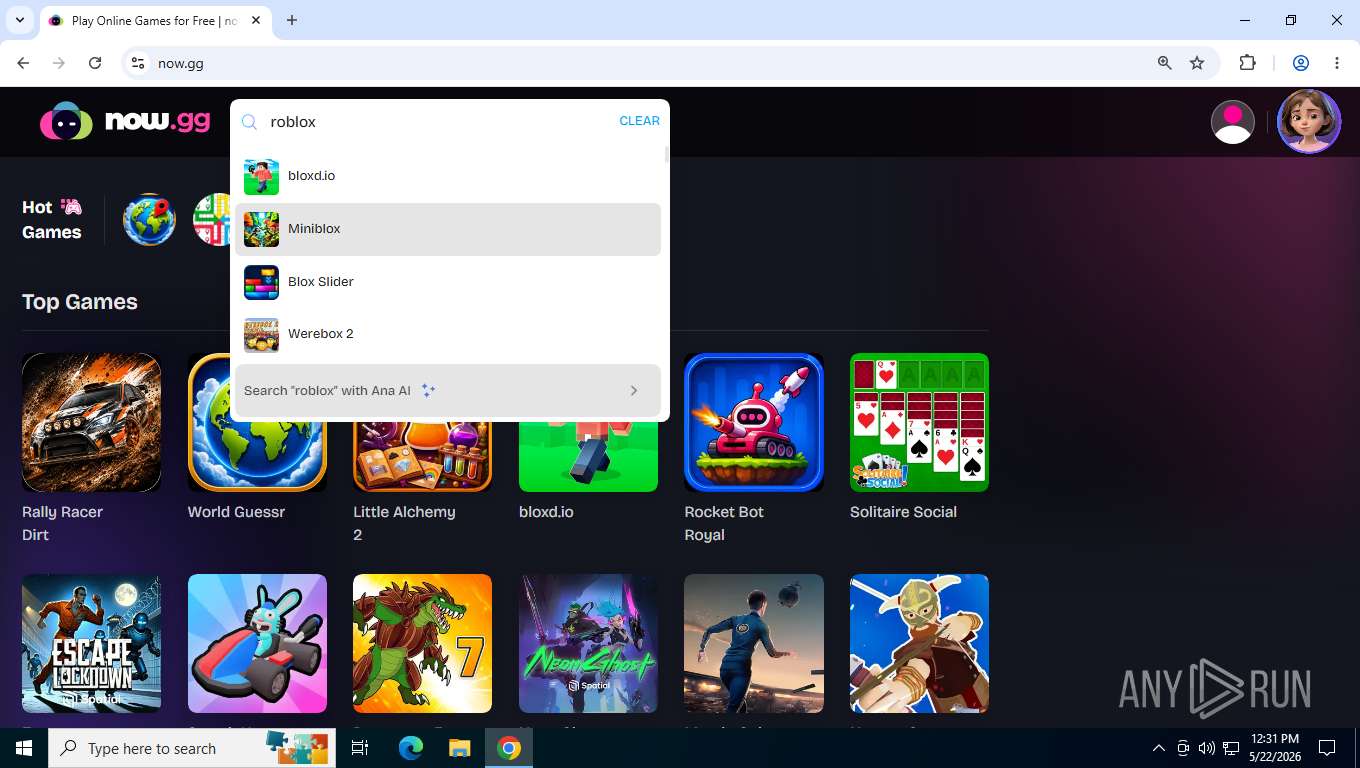
Task: Open the tab search dropdown arrow
Action: (19, 20)
